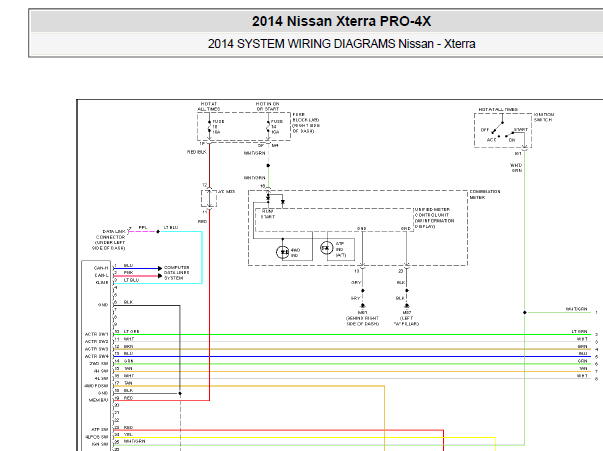Click the 2014 Nissan Xterra PRO-4X title
603x451 pixels.
click(341, 21)
